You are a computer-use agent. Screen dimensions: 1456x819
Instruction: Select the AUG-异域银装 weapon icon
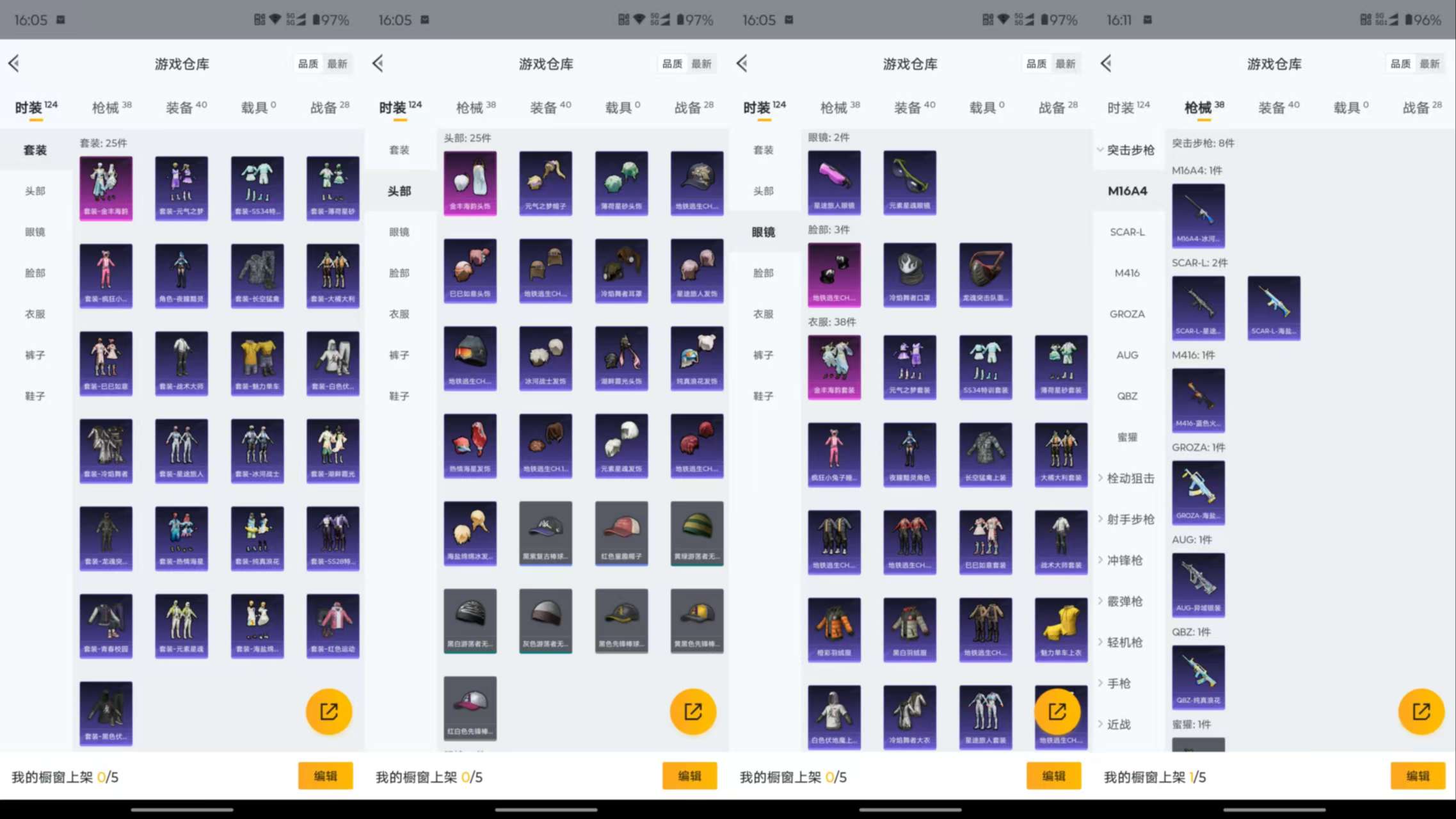pos(1198,585)
